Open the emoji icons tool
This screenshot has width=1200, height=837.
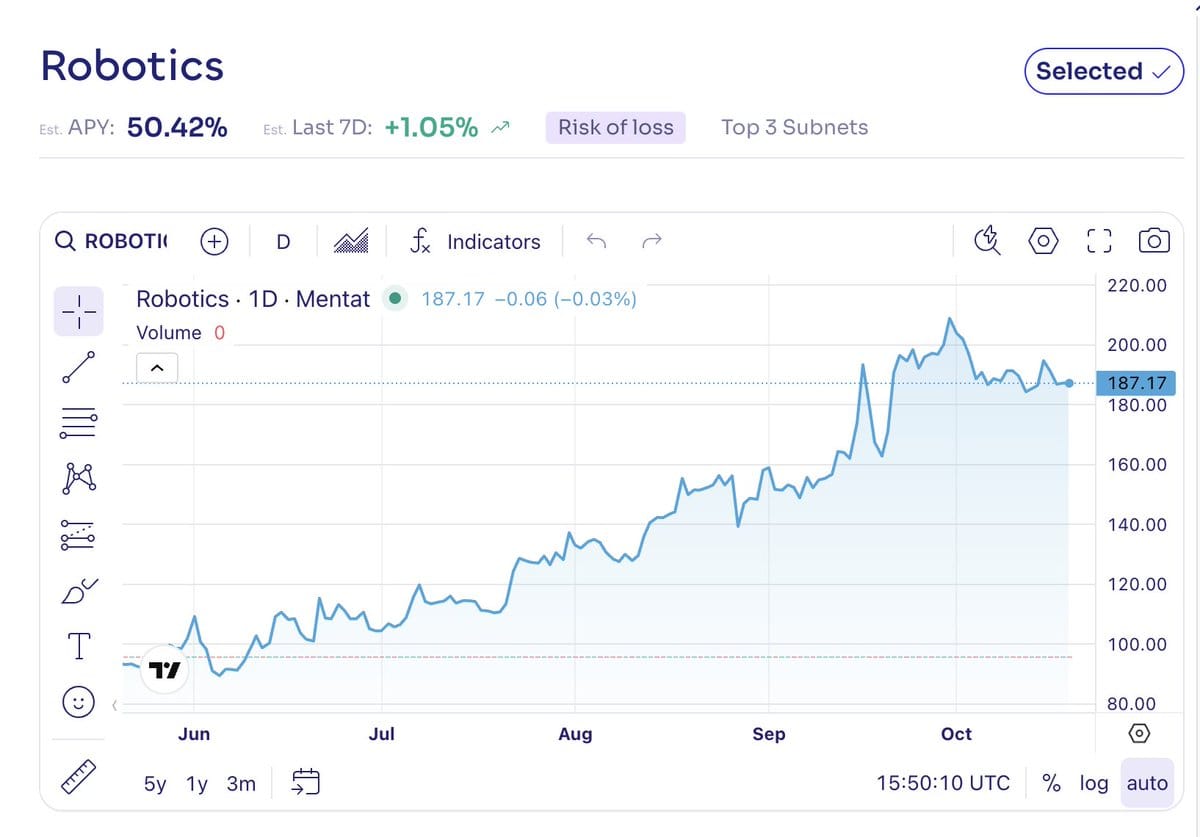click(78, 702)
